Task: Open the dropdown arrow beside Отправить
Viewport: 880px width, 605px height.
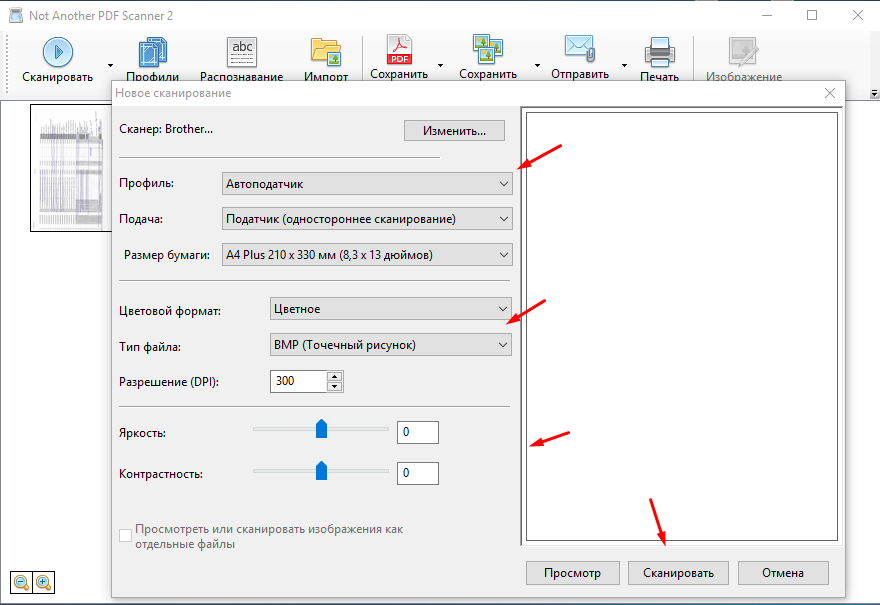Action: pos(624,65)
